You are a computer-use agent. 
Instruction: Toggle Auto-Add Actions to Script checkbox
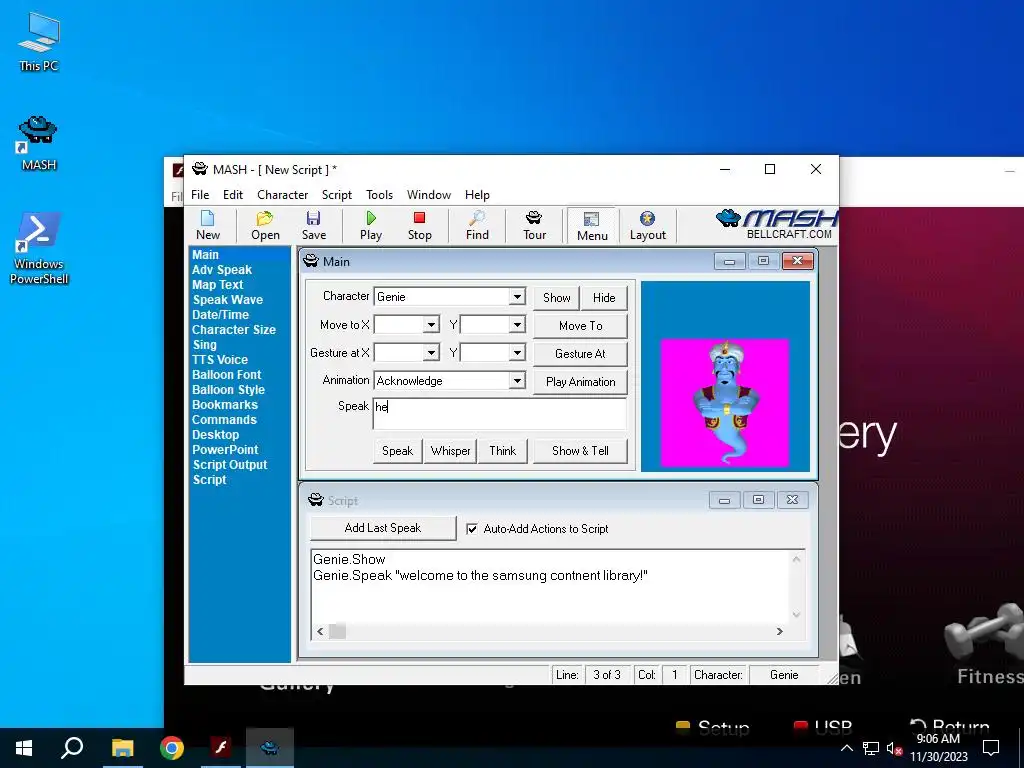pyautogui.click(x=472, y=529)
